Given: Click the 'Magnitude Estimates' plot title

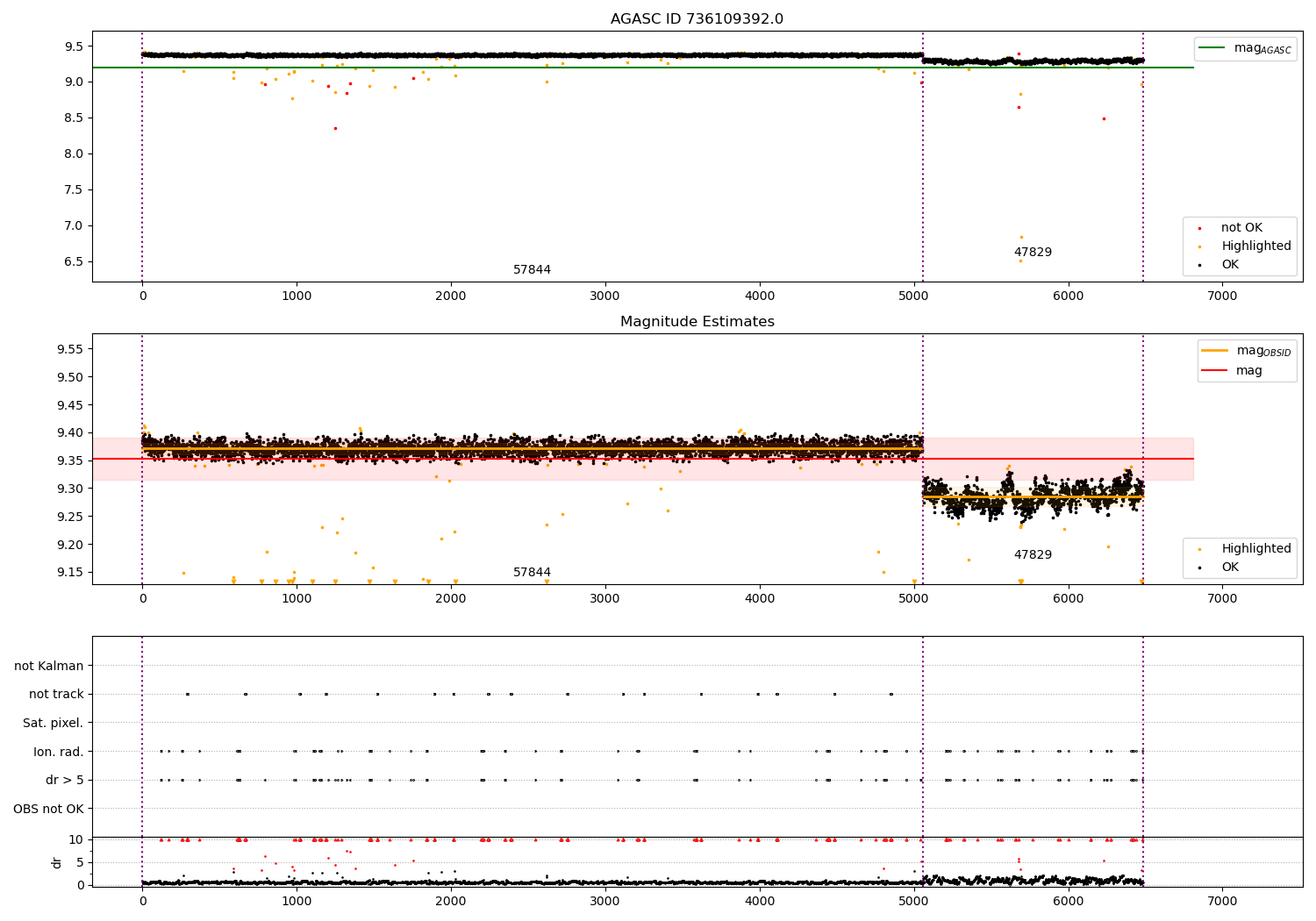Looking at the screenshot, I should point(697,322).
